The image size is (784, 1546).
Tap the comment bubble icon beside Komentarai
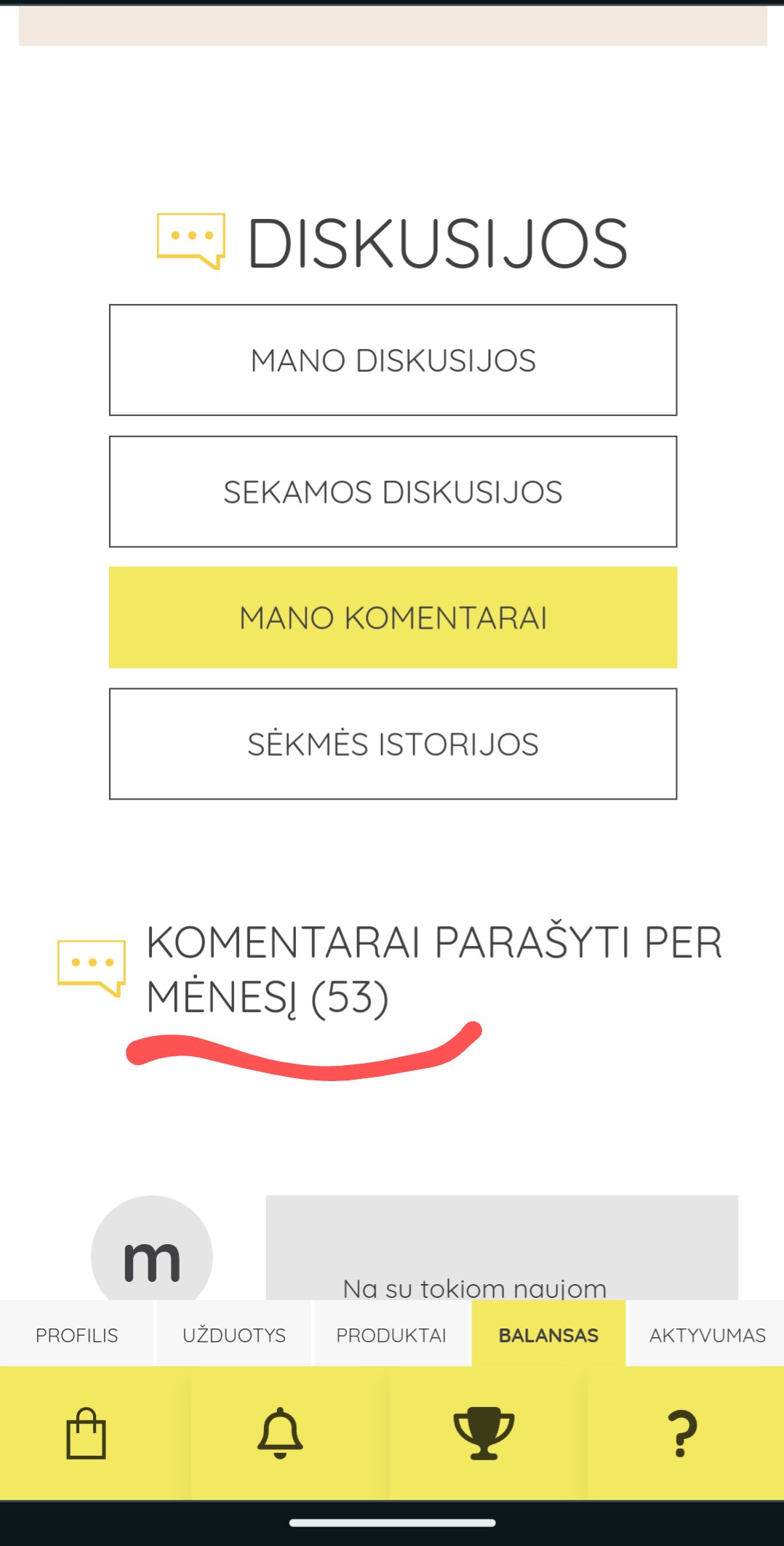(92, 968)
